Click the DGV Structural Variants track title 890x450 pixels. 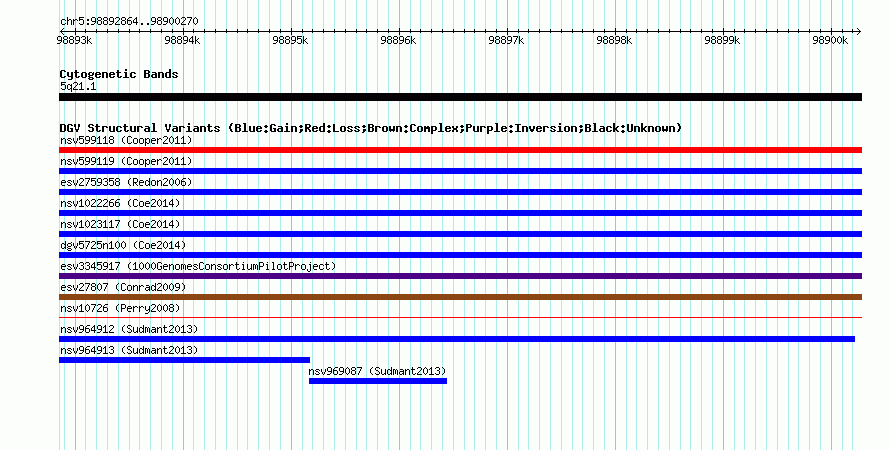[371, 128]
